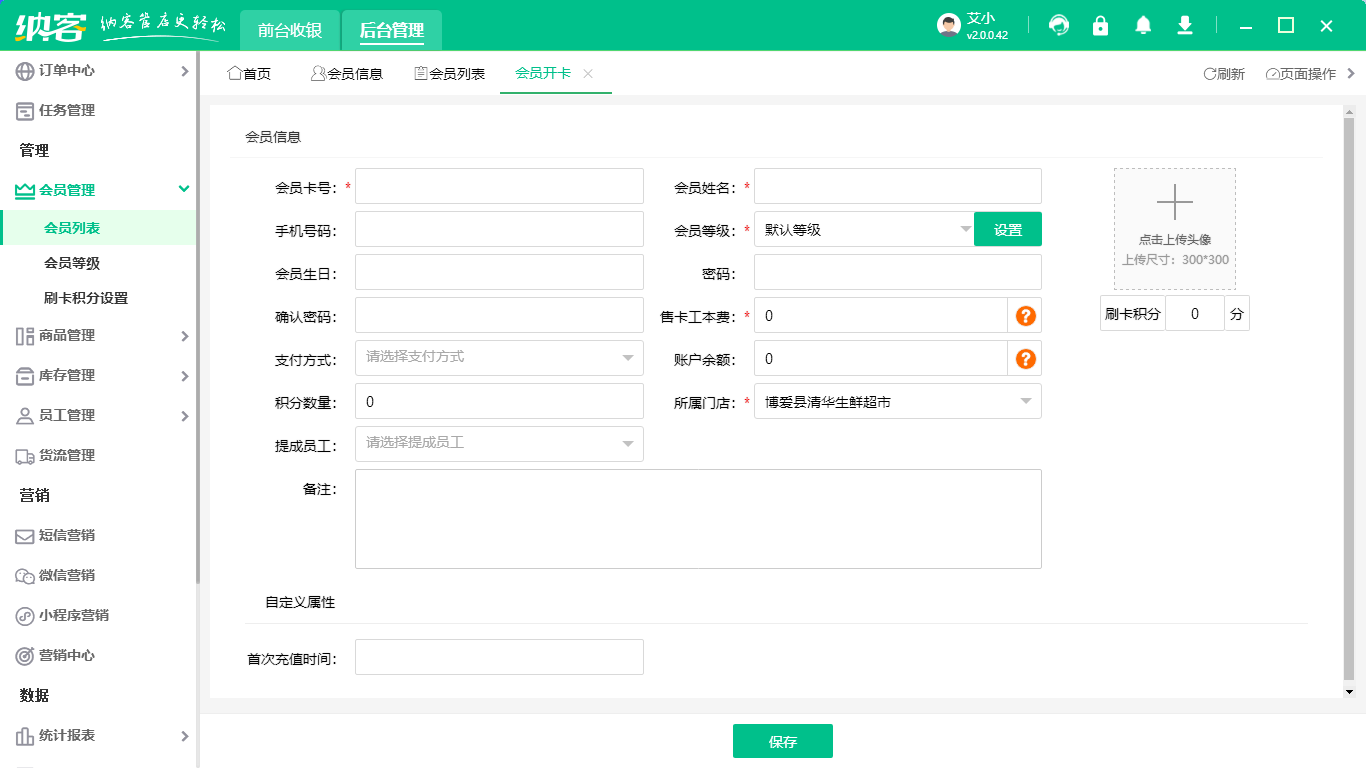Open the 支付方式 dropdown
Image resolution: width=1366 pixels, height=768 pixels.
click(630, 357)
